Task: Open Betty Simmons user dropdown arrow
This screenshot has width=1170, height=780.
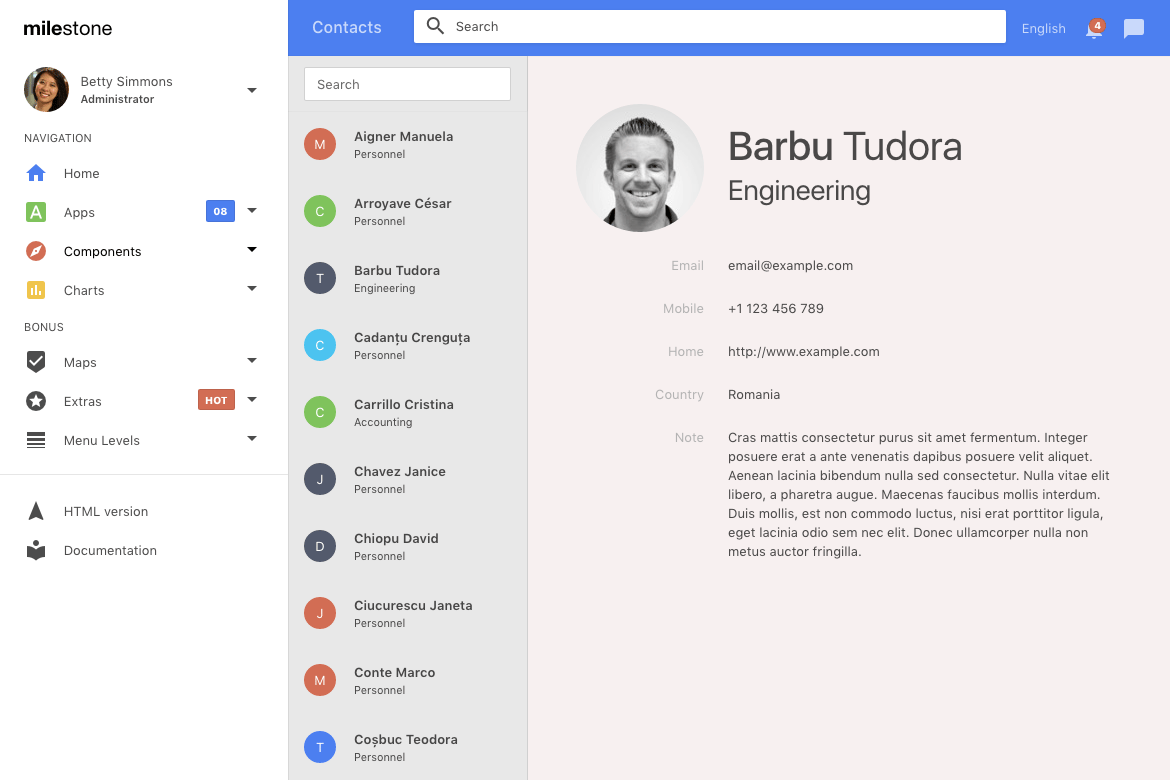Action: pyautogui.click(x=252, y=90)
